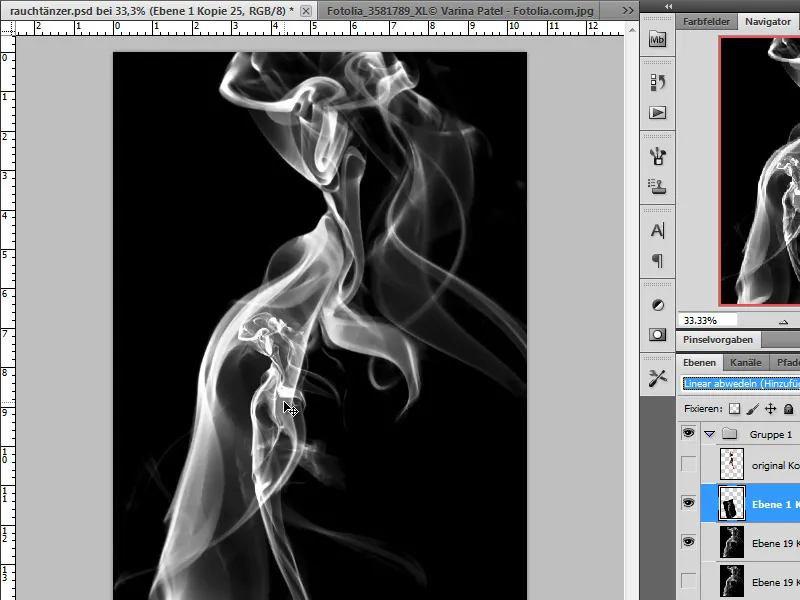The height and width of the screenshot is (600, 800).
Task: Open the Actions panel play icon
Action: 657,112
